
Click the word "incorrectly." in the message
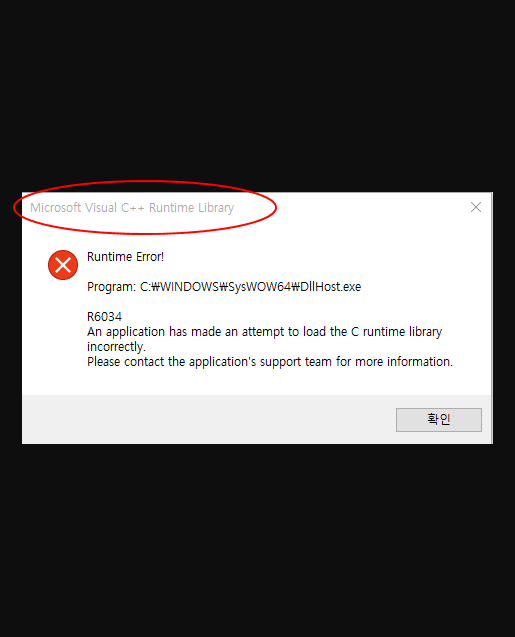[x=116, y=347]
